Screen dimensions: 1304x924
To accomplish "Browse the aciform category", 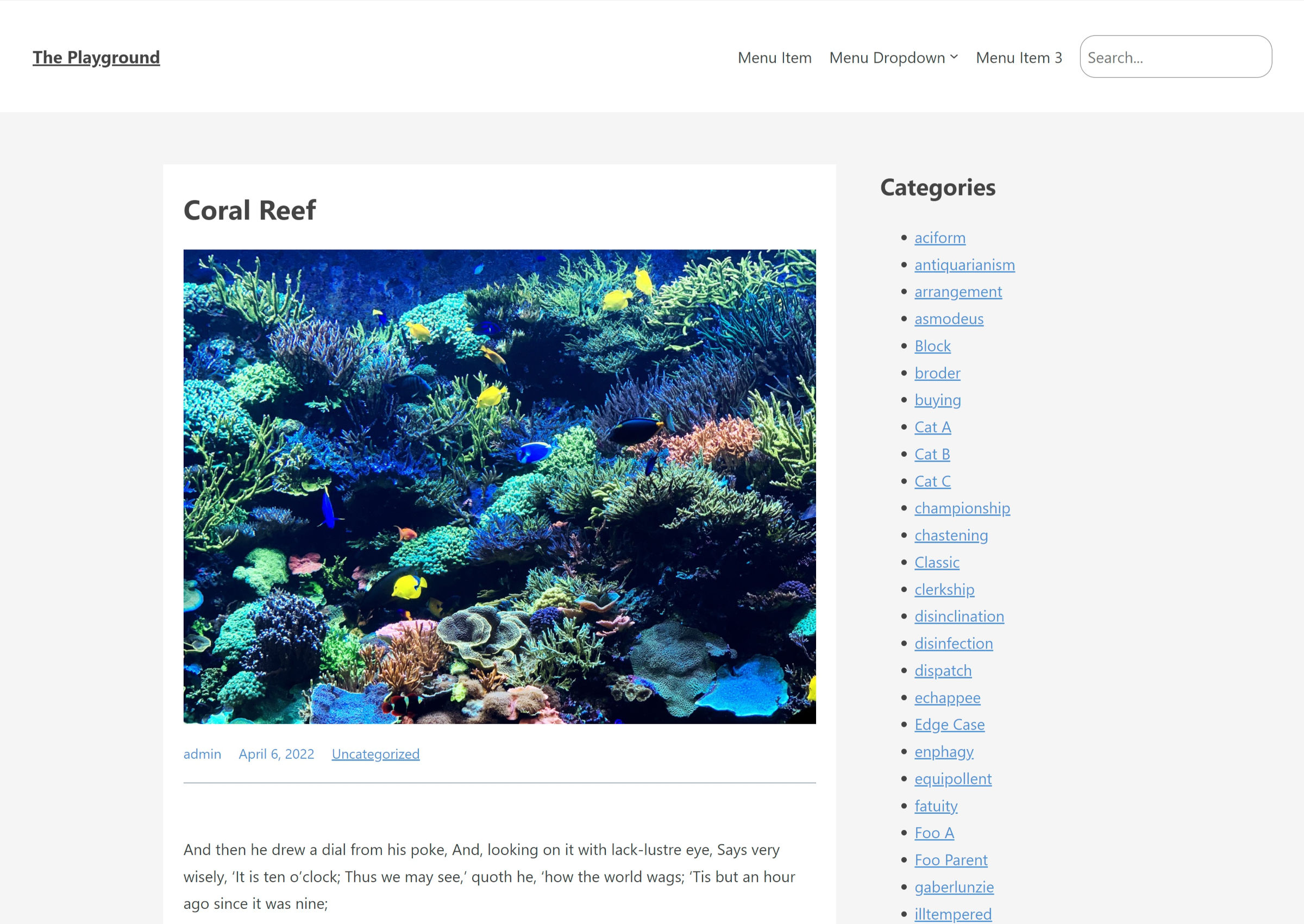I will tap(939, 237).
